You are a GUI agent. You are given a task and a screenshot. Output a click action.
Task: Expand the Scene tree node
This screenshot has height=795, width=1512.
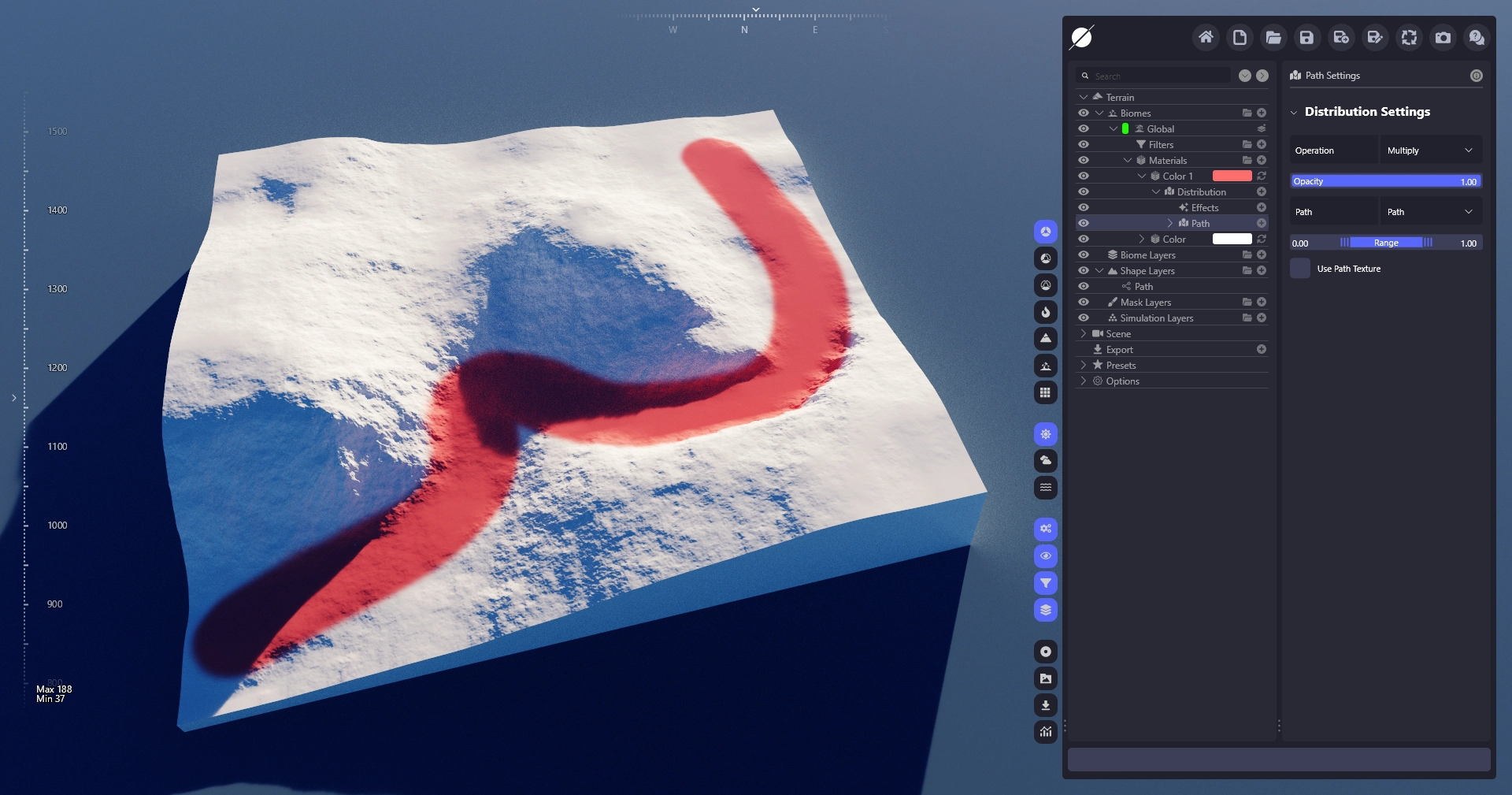tap(1084, 333)
